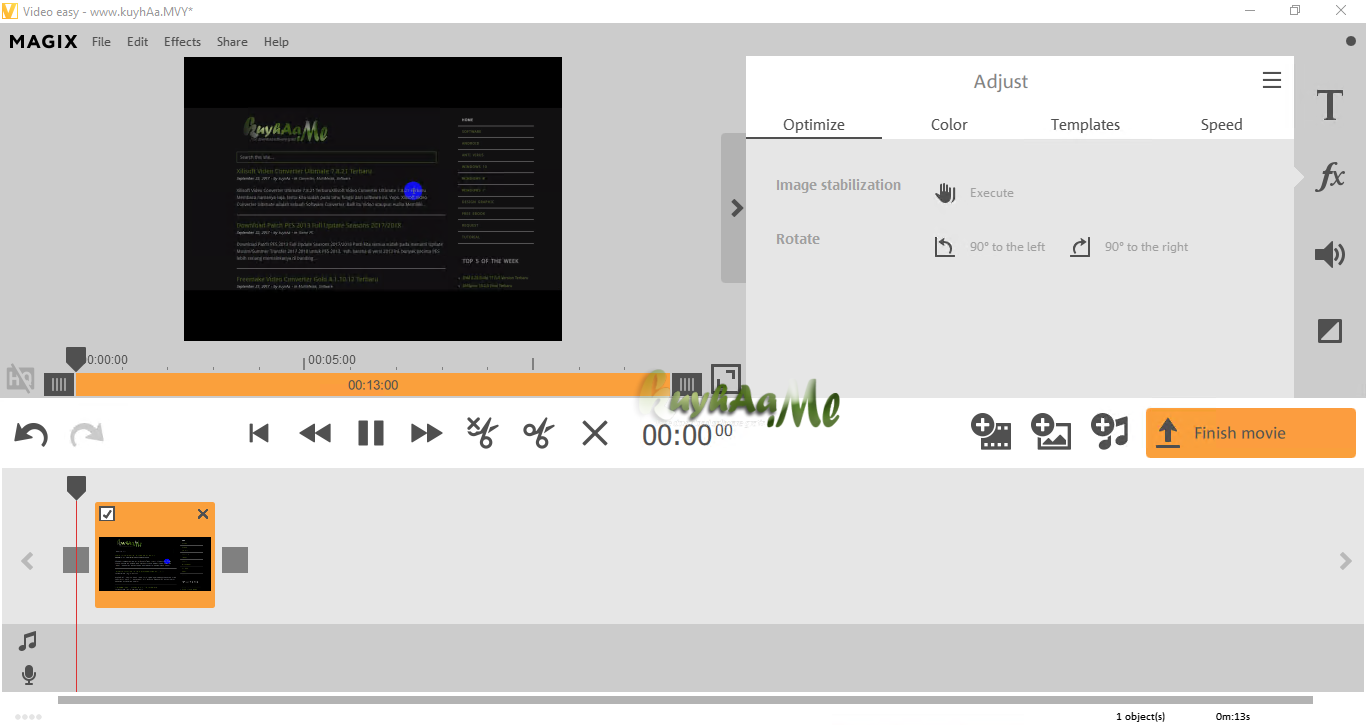Open the fx effects panel
Viewport: 1366px width, 728px height.
point(1329,178)
